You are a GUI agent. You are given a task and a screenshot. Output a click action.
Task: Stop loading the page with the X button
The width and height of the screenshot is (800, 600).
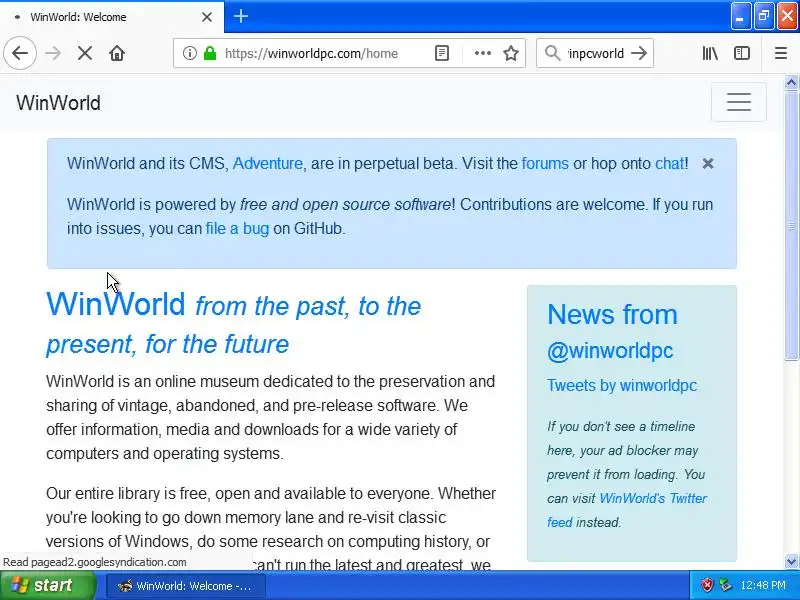coord(85,53)
